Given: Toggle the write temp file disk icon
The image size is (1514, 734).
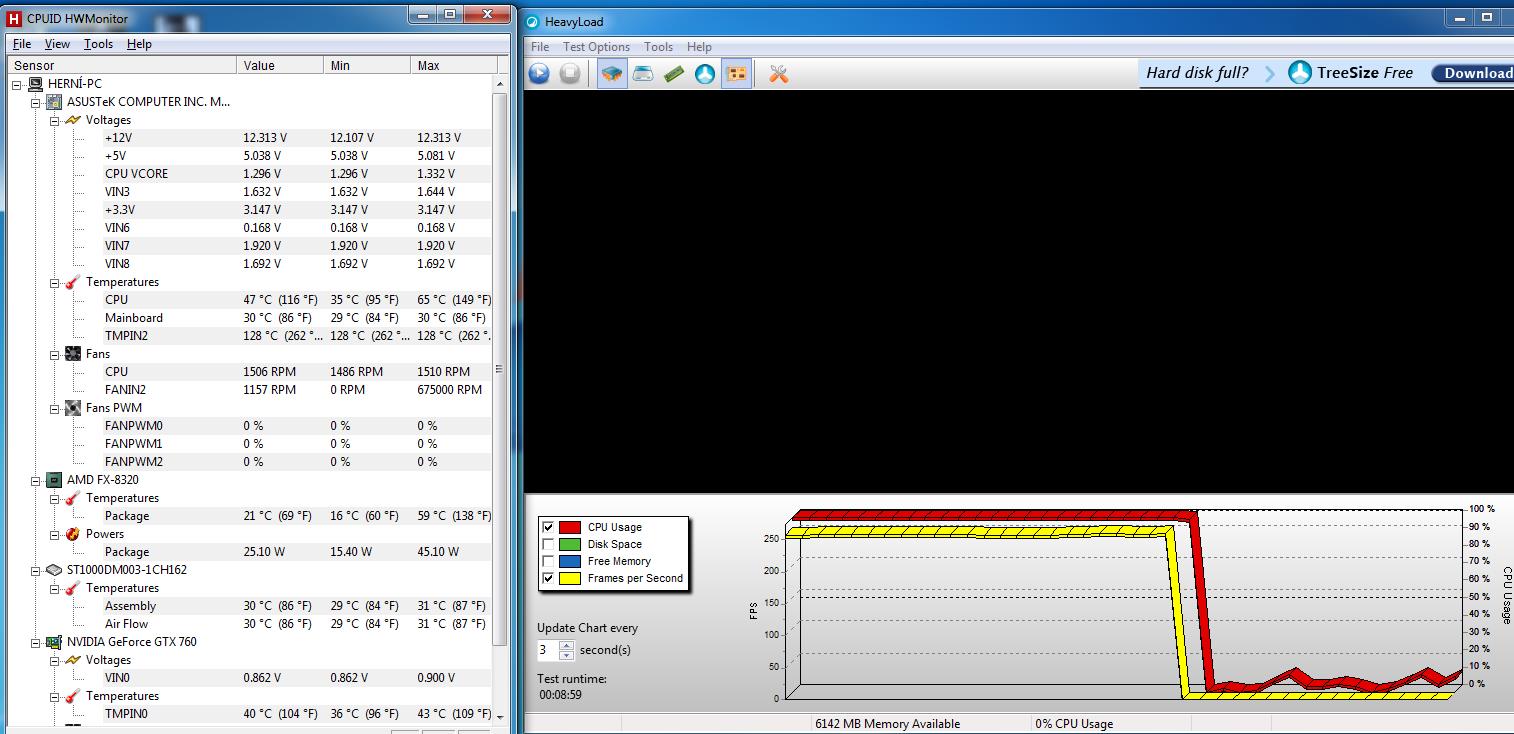Looking at the screenshot, I should click(x=643, y=73).
